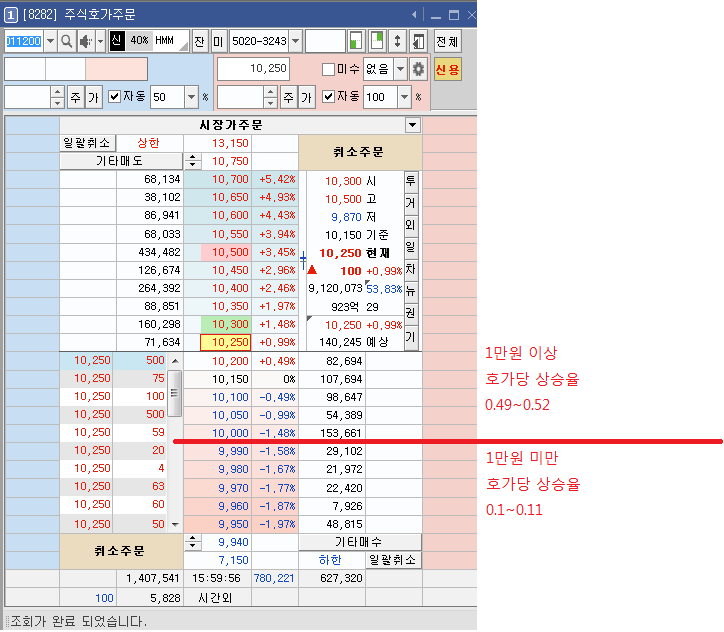Click the 9,950 bid price cell
The width and height of the screenshot is (724, 632).
(x=218, y=524)
